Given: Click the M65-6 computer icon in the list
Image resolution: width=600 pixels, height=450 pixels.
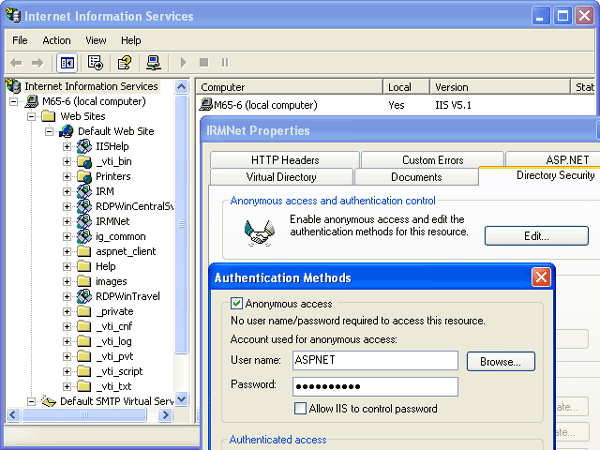Looking at the screenshot, I should tap(206, 105).
